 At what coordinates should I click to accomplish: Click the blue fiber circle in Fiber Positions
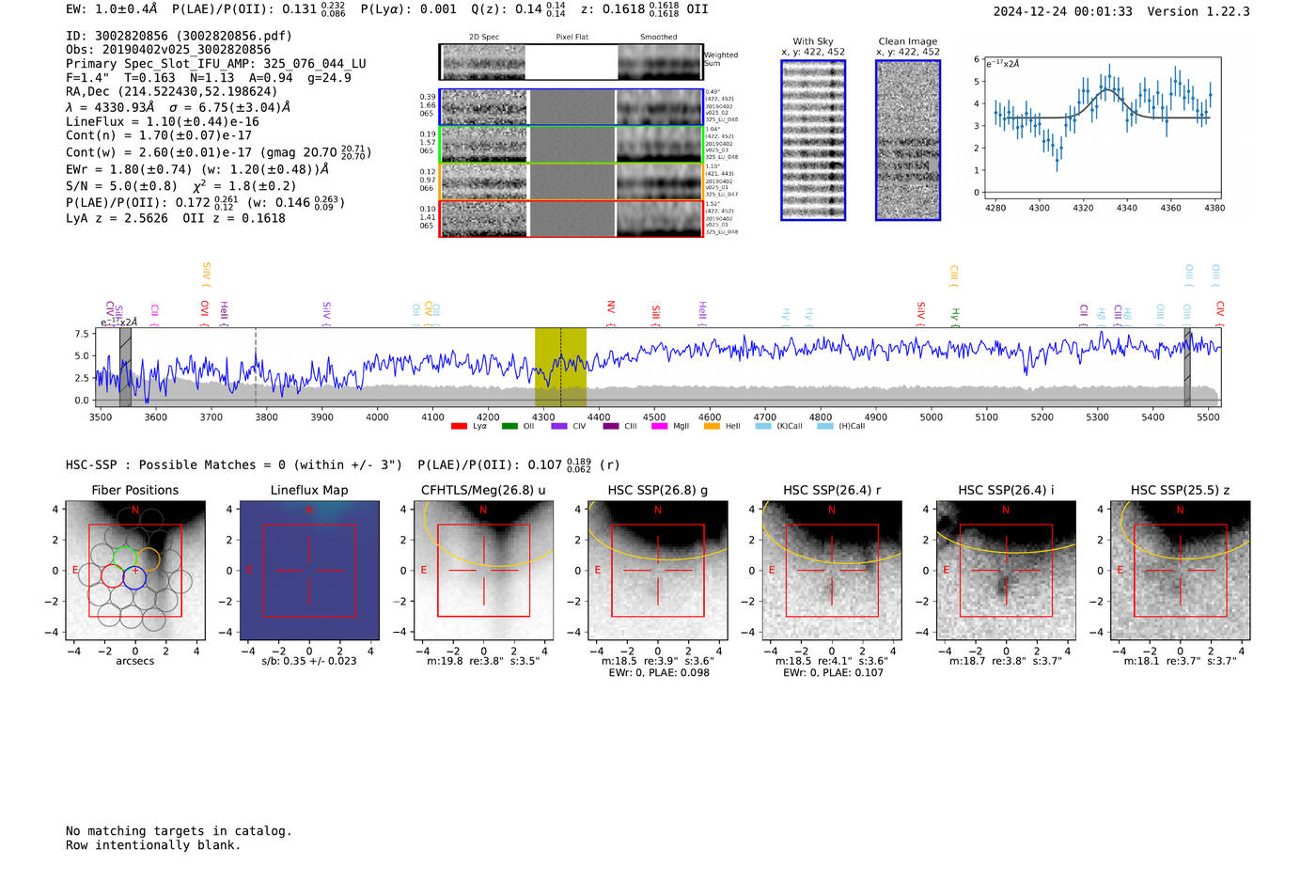(134, 577)
